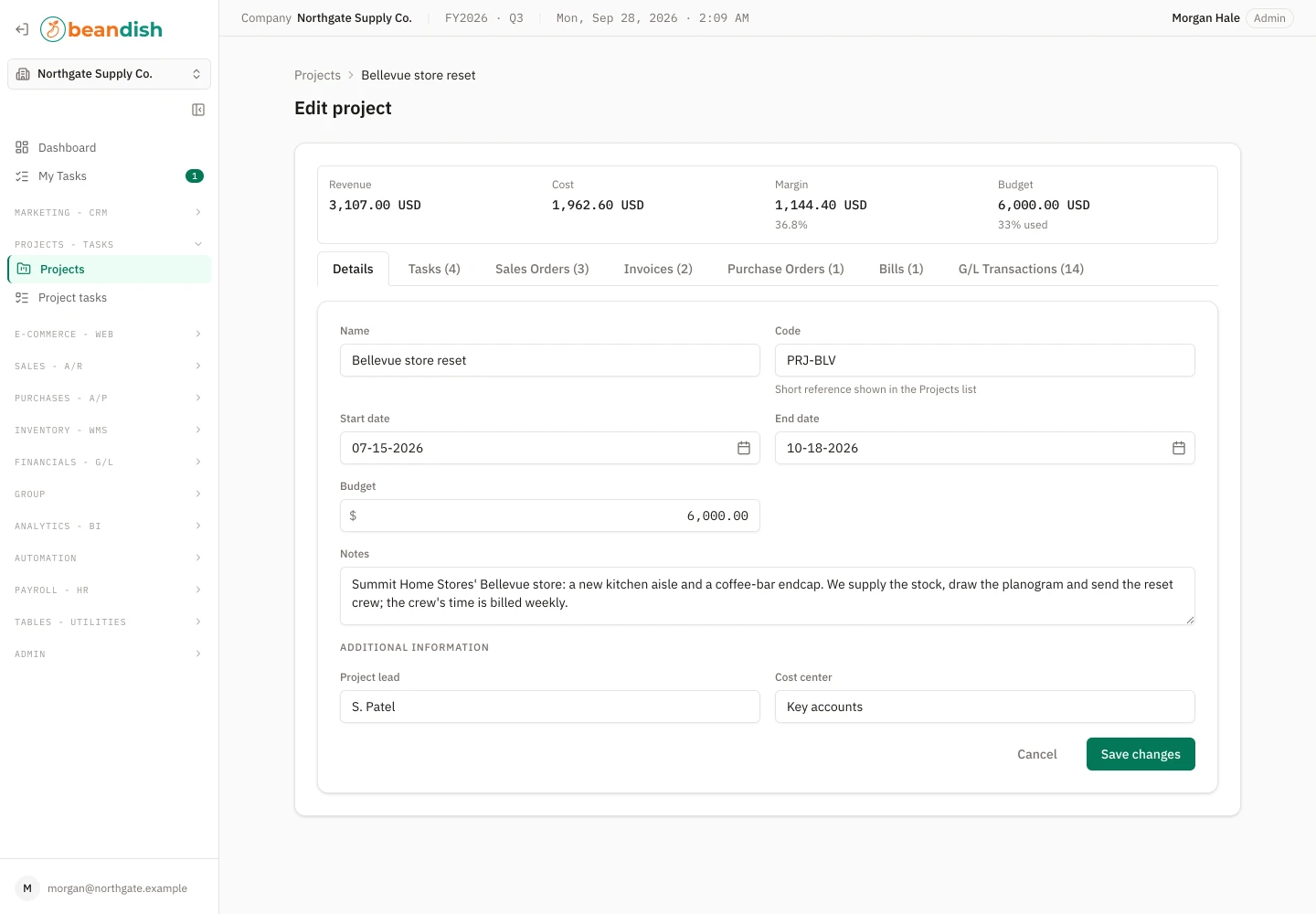Screen dimensions: 1316x914
Task: Open the G/L Transactions (14) tab
Action: [x=1021, y=269]
